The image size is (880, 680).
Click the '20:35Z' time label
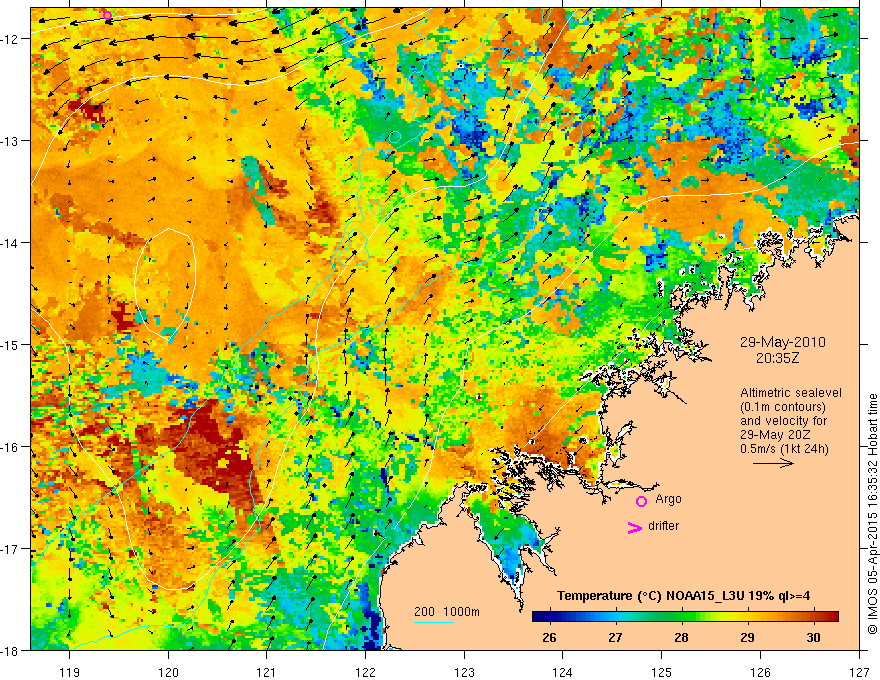pyautogui.click(x=777, y=358)
